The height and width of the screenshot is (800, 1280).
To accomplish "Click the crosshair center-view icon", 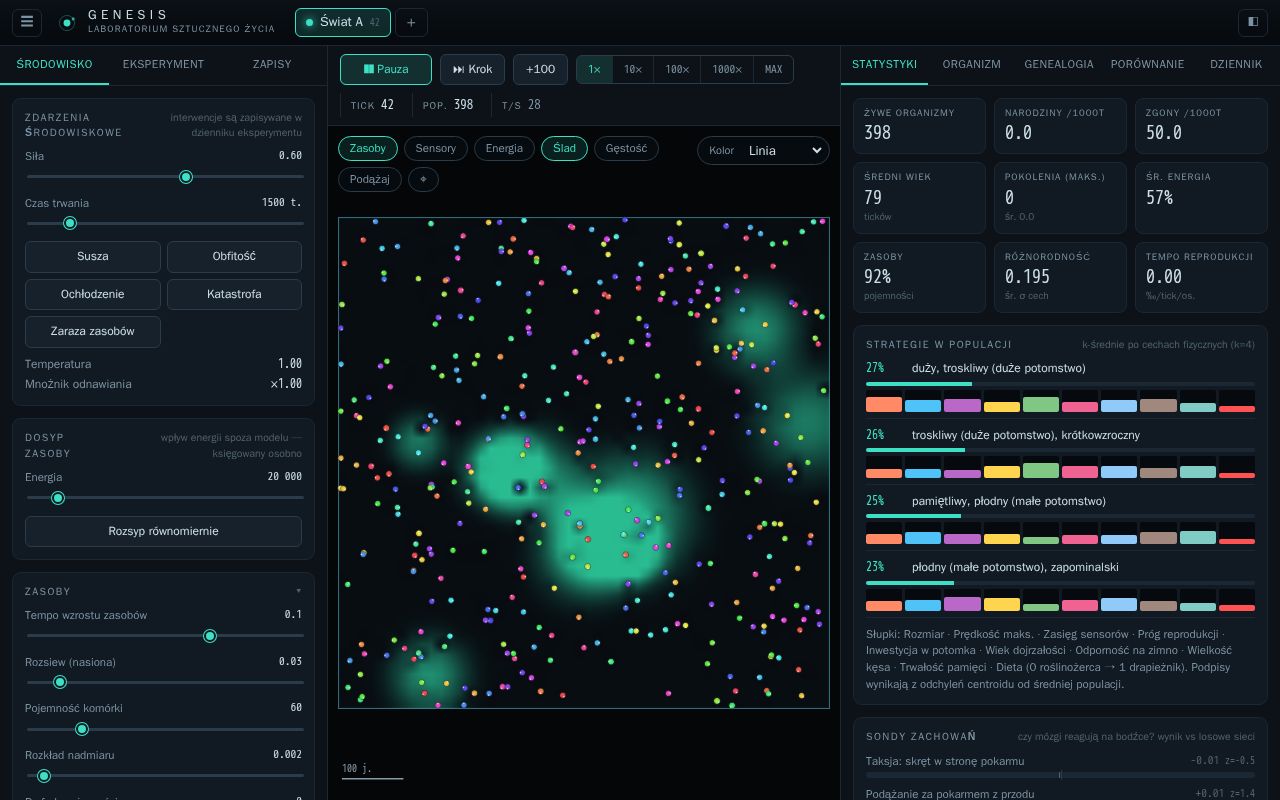I will pyautogui.click(x=423, y=179).
